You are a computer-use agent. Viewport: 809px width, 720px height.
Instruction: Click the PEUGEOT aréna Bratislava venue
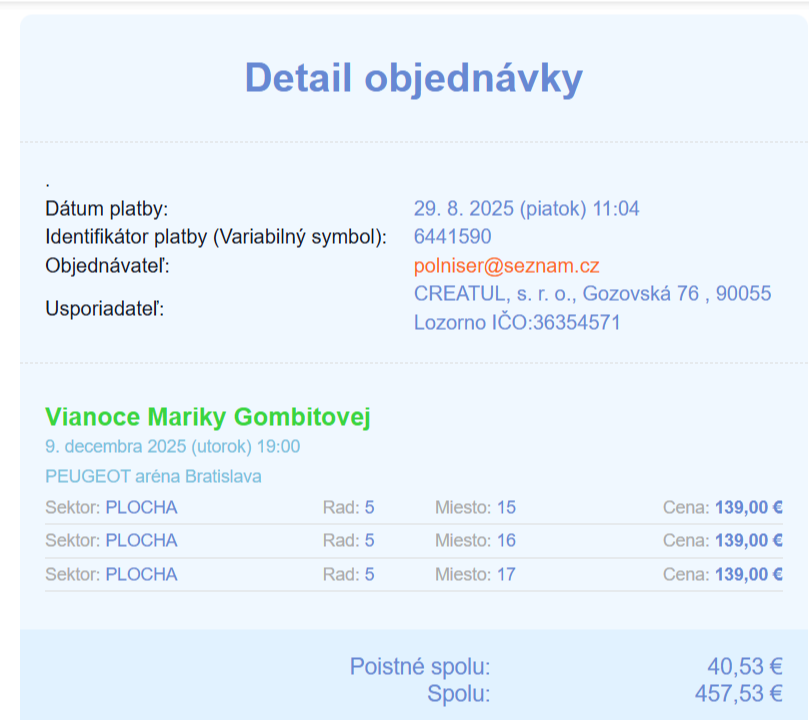(x=153, y=476)
